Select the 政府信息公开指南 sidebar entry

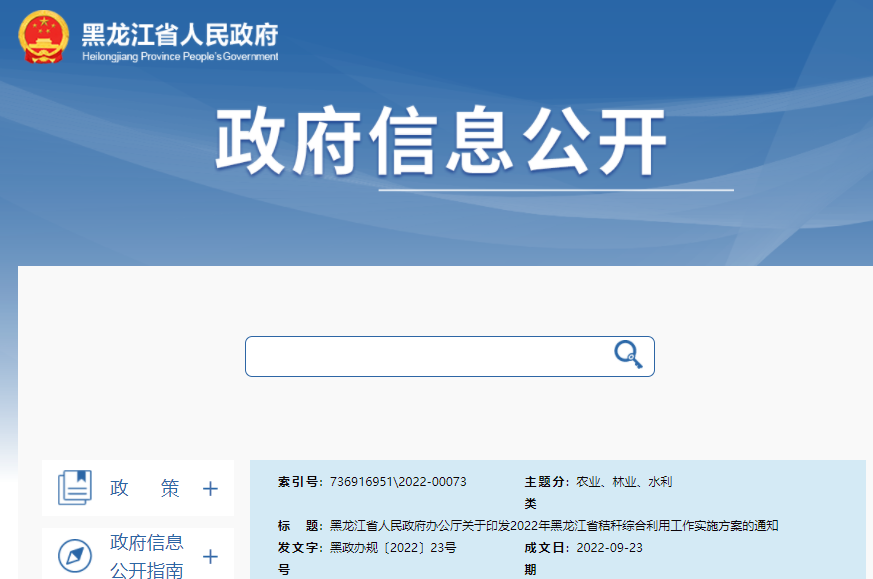pyautogui.click(x=145, y=556)
